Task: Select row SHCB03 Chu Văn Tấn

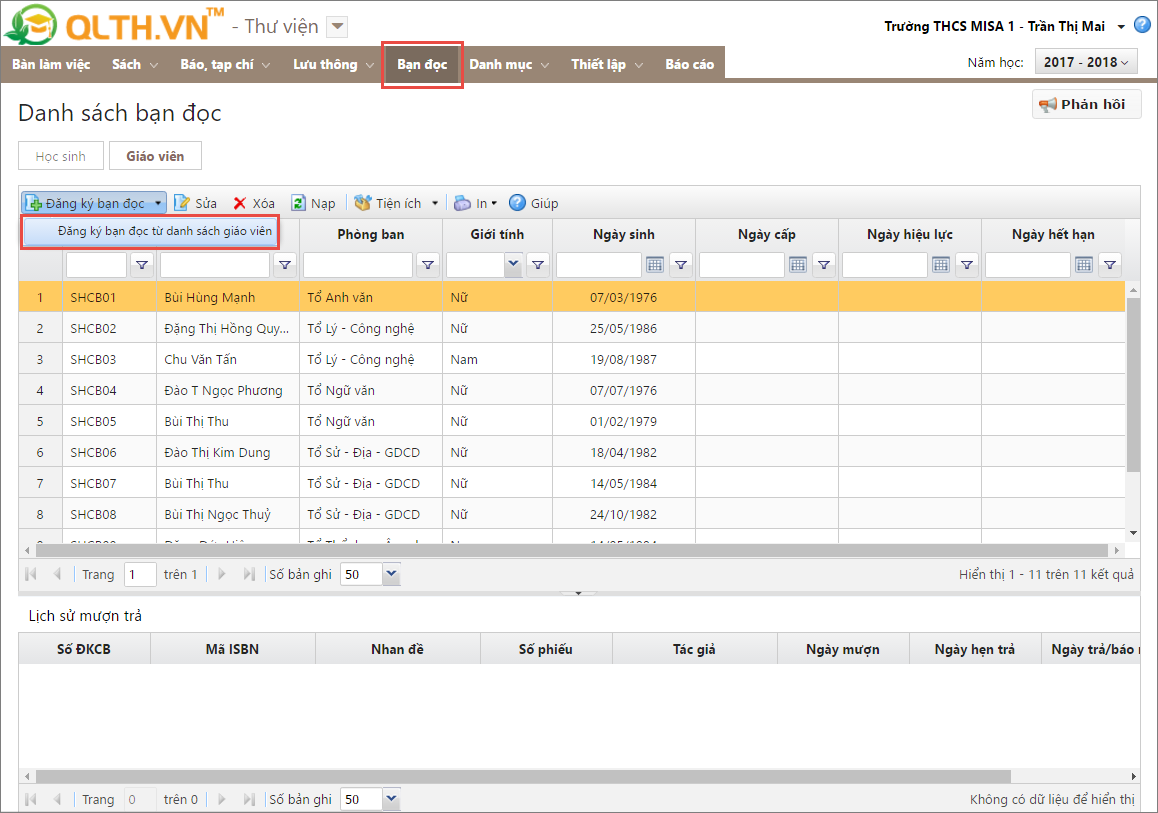Action: [x=200, y=359]
